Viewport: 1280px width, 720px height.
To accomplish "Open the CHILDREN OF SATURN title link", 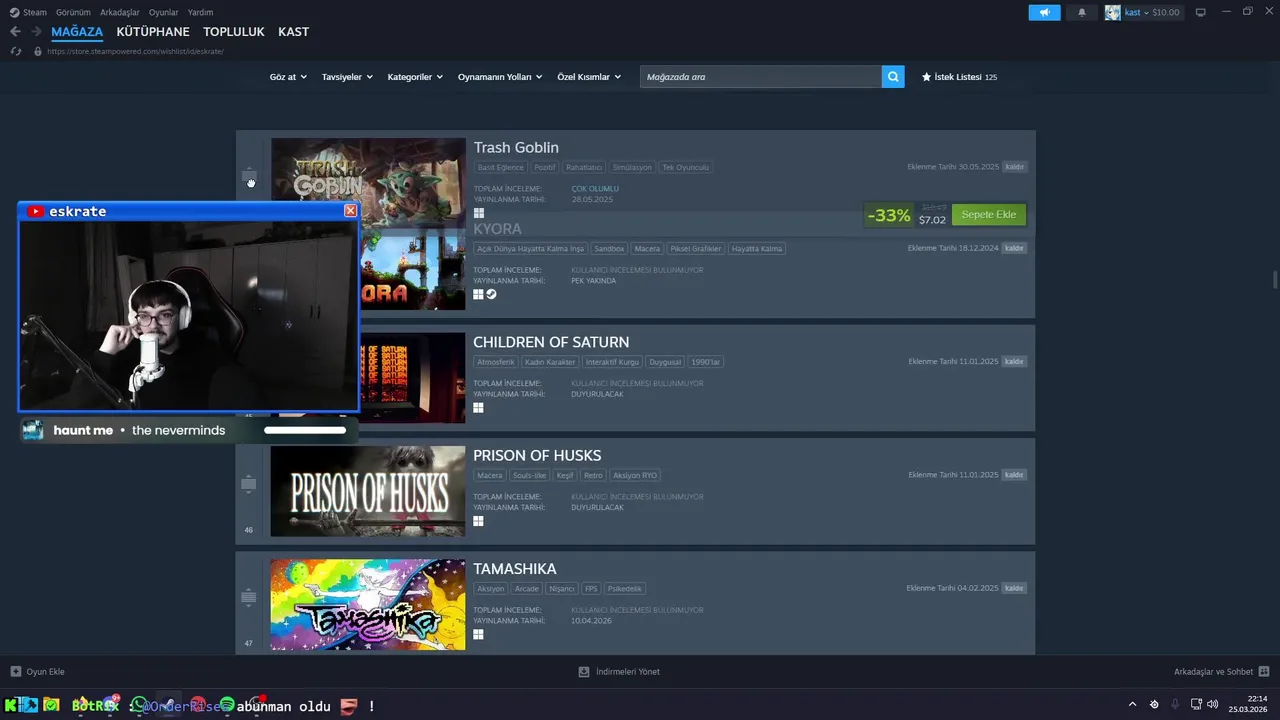I will pos(551,342).
